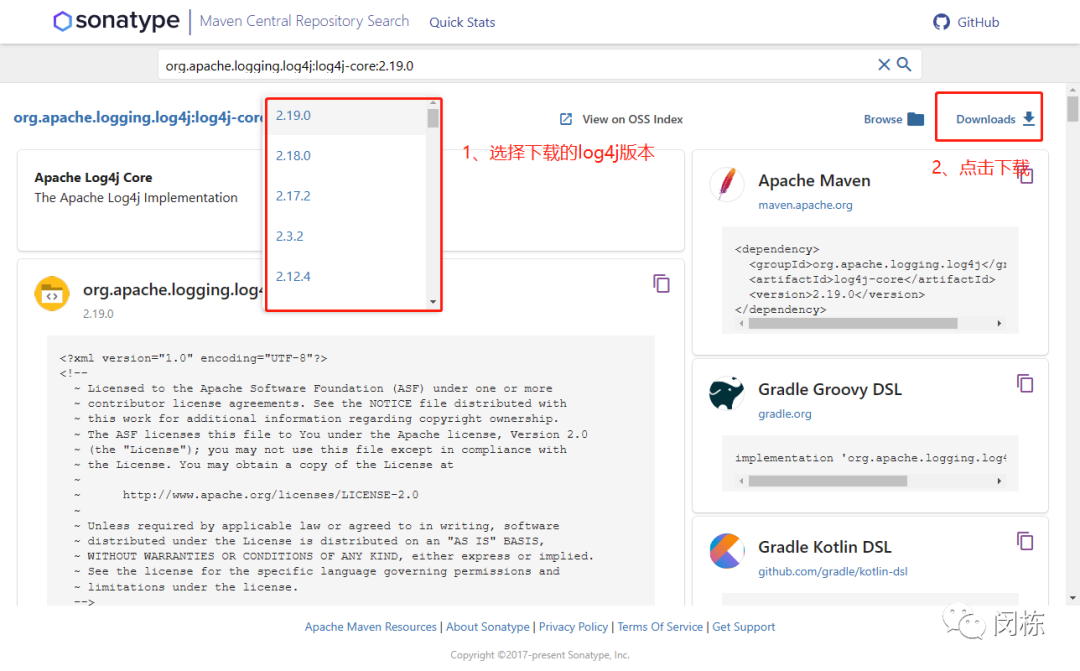Click the View on OSS Index link
Screen dimensions: 1080x671
tap(632, 119)
